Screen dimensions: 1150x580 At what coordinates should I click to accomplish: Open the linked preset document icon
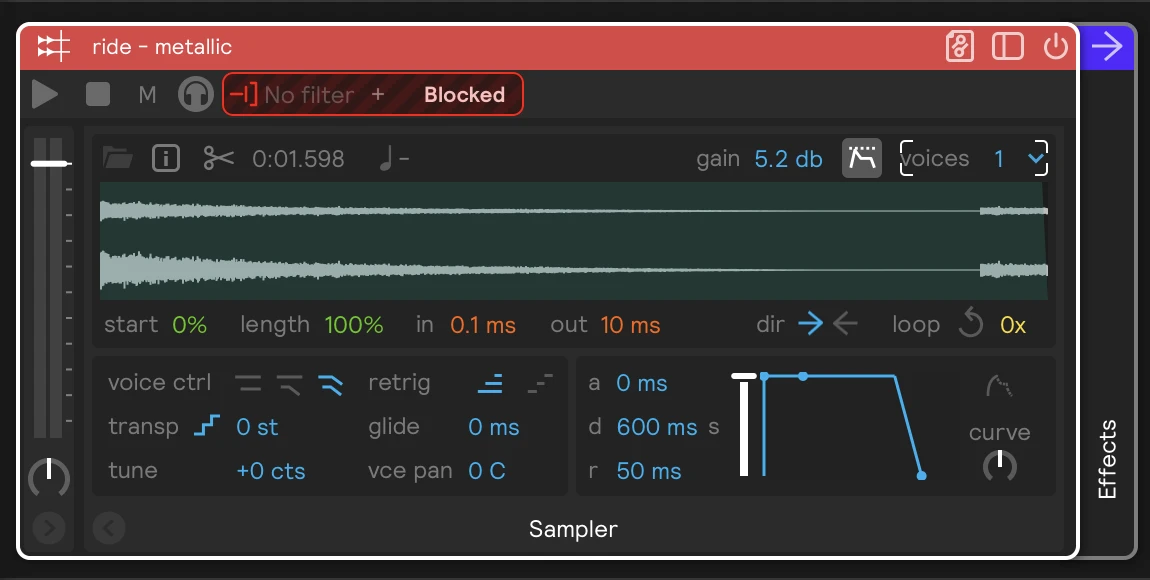[x=959, y=47]
